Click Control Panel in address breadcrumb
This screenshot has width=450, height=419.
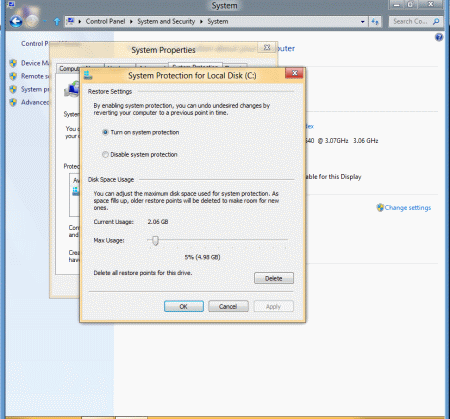(x=105, y=21)
